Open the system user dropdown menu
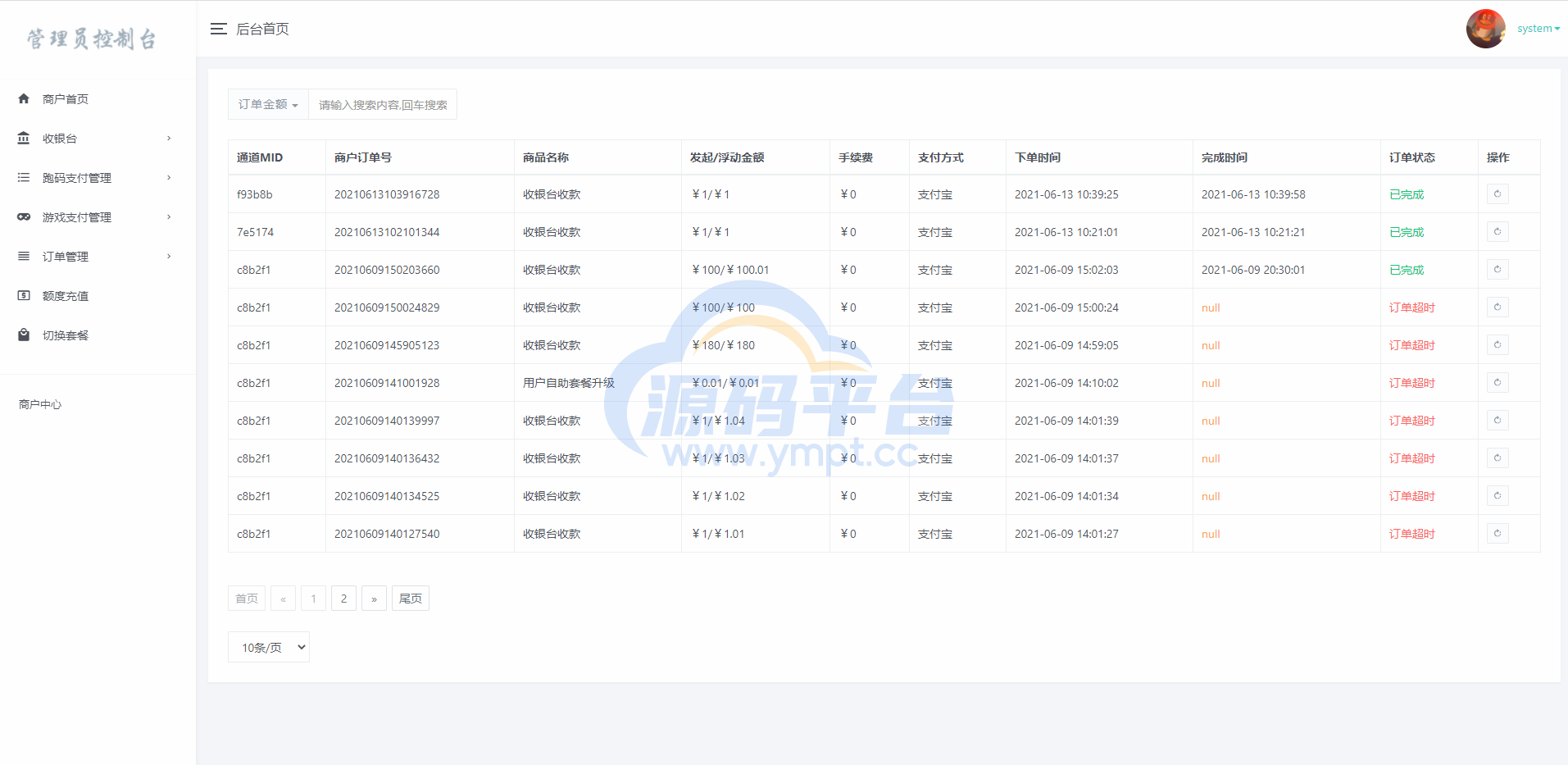Screen dimensions: 1568x765 [x=1538, y=29]
